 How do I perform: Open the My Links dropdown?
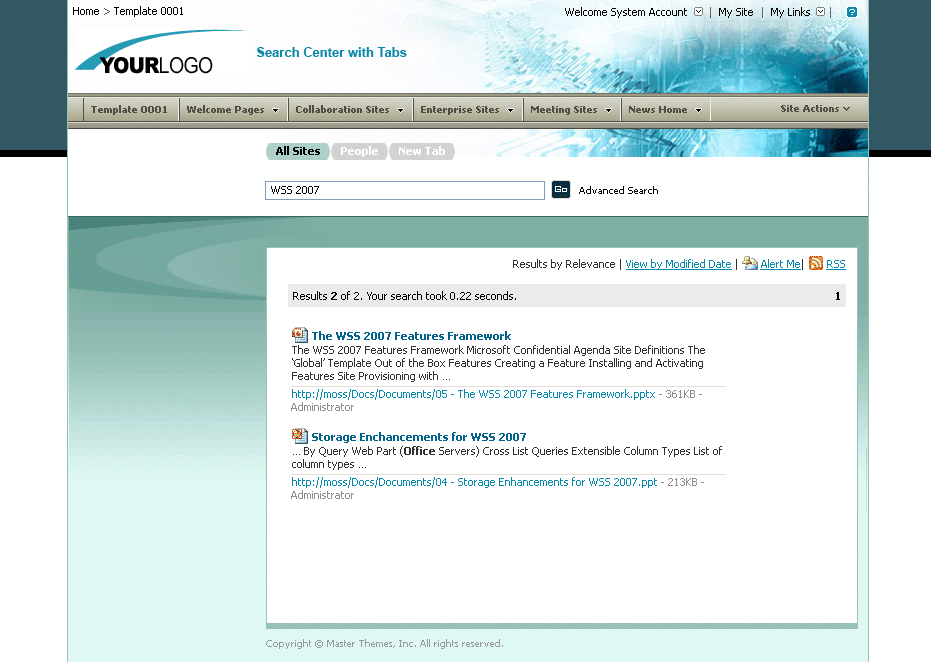(x=821, y=11)
